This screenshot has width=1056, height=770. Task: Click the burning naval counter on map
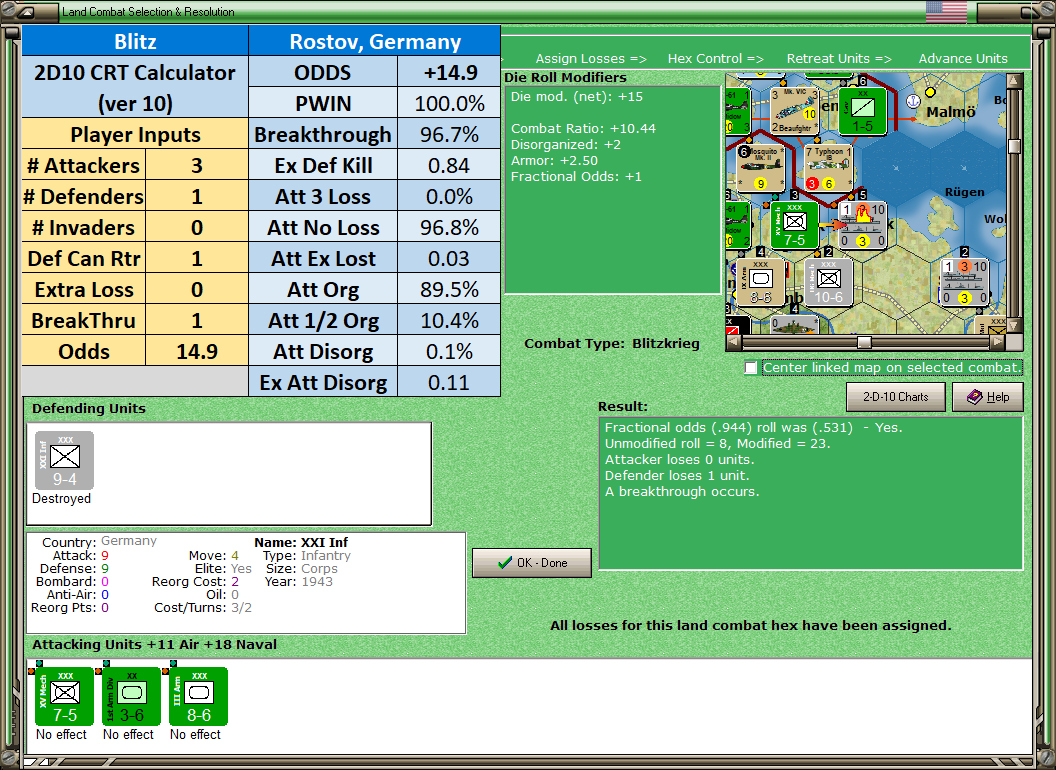coord(863,225)
